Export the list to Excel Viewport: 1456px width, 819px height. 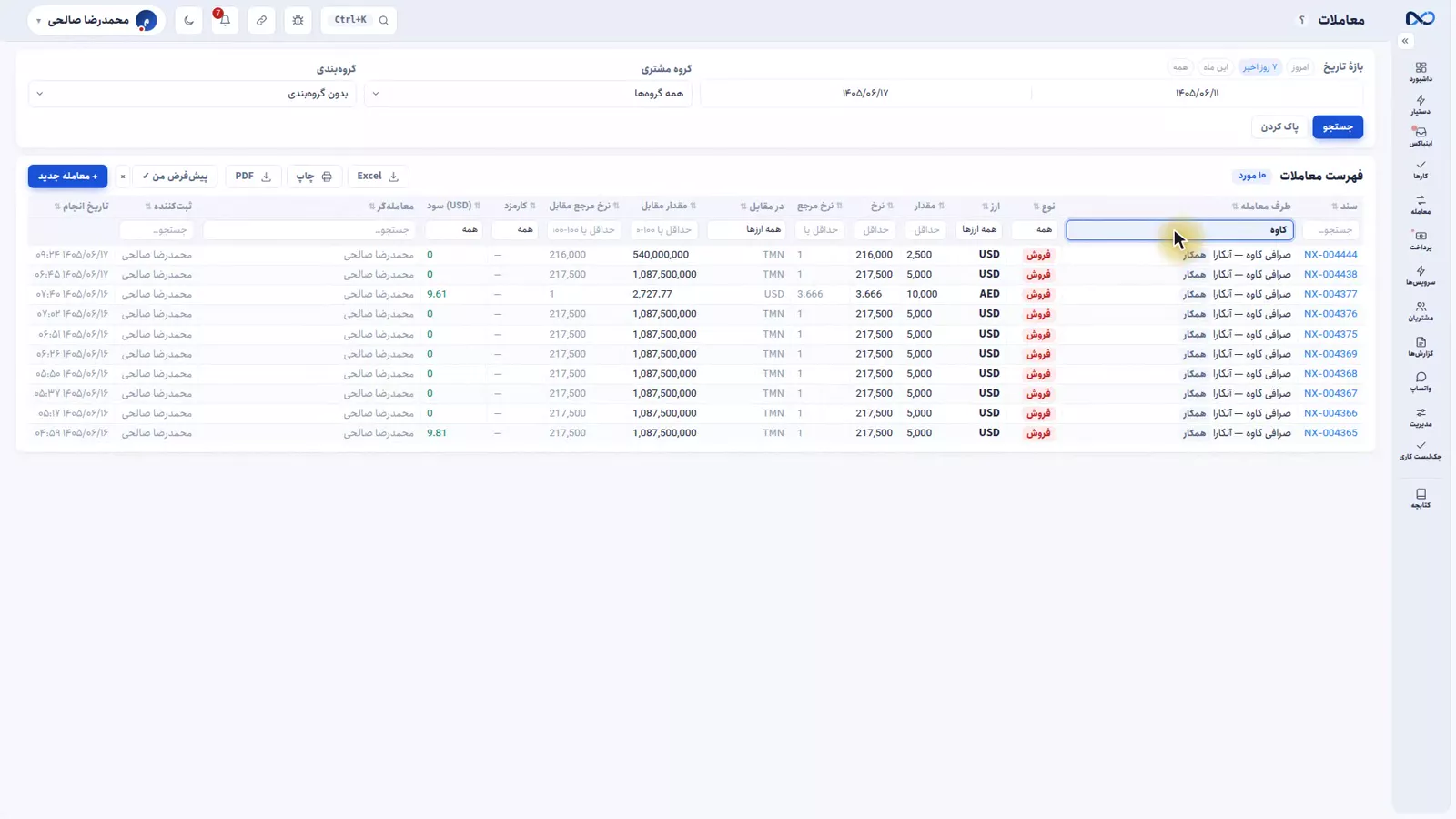click(x=378, y=177)
